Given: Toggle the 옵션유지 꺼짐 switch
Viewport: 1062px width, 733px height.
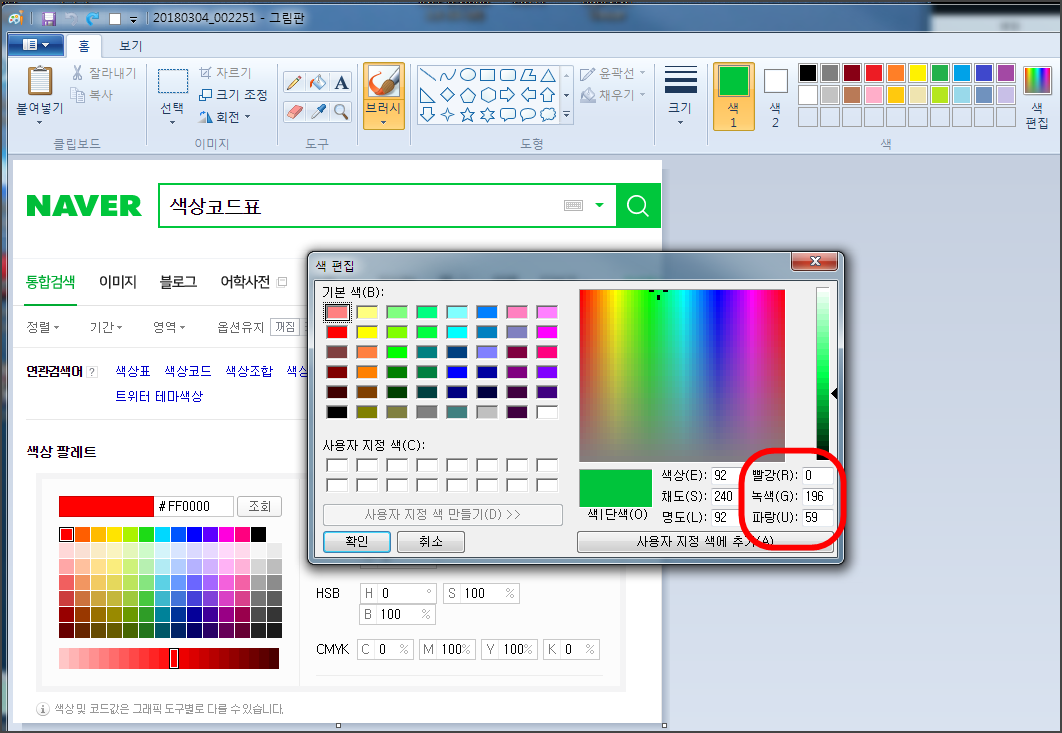Looking at the screenshot, I should [284, 327].
